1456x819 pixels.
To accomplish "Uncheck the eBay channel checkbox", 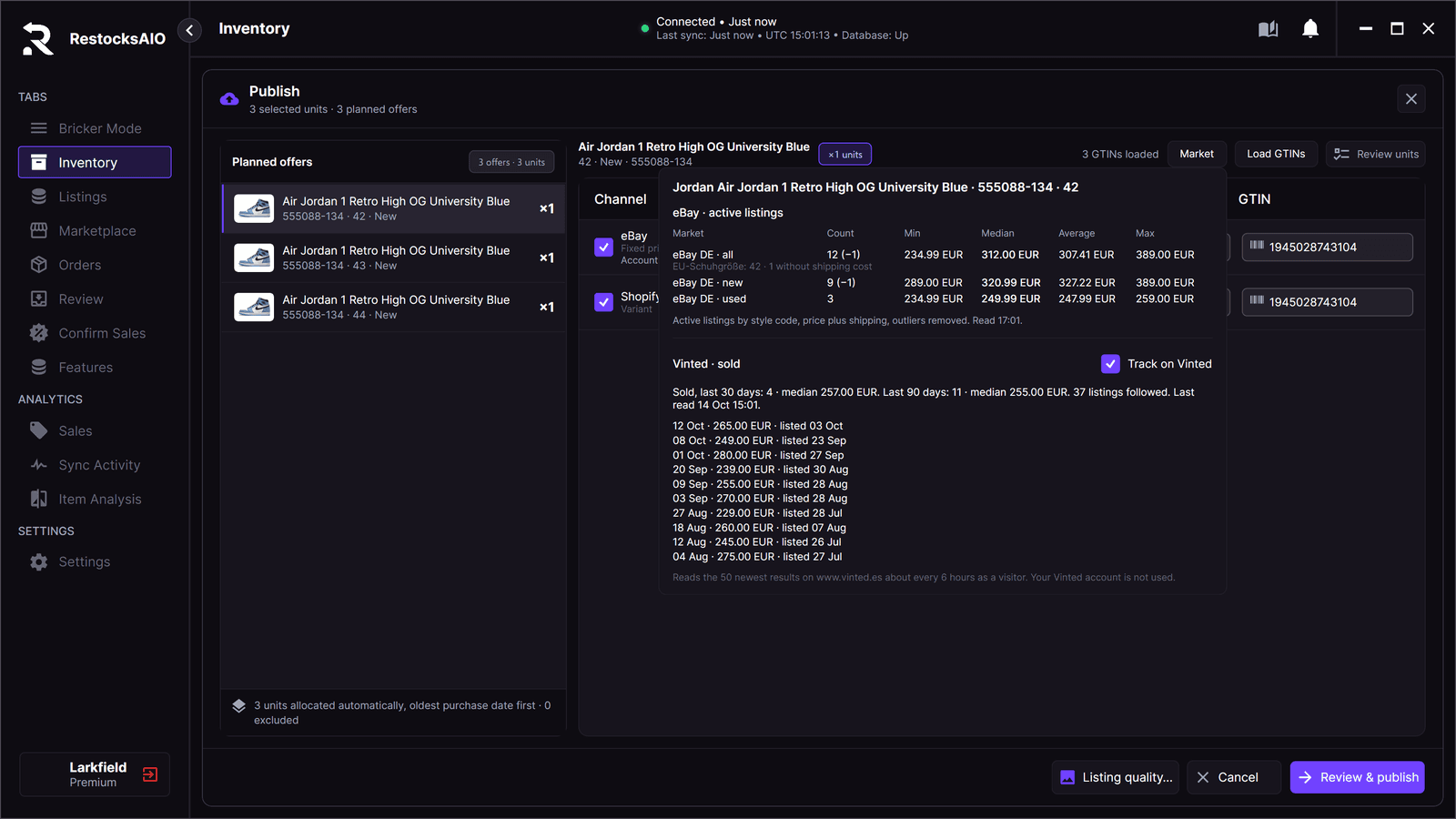I will click(x=603, y=247).
